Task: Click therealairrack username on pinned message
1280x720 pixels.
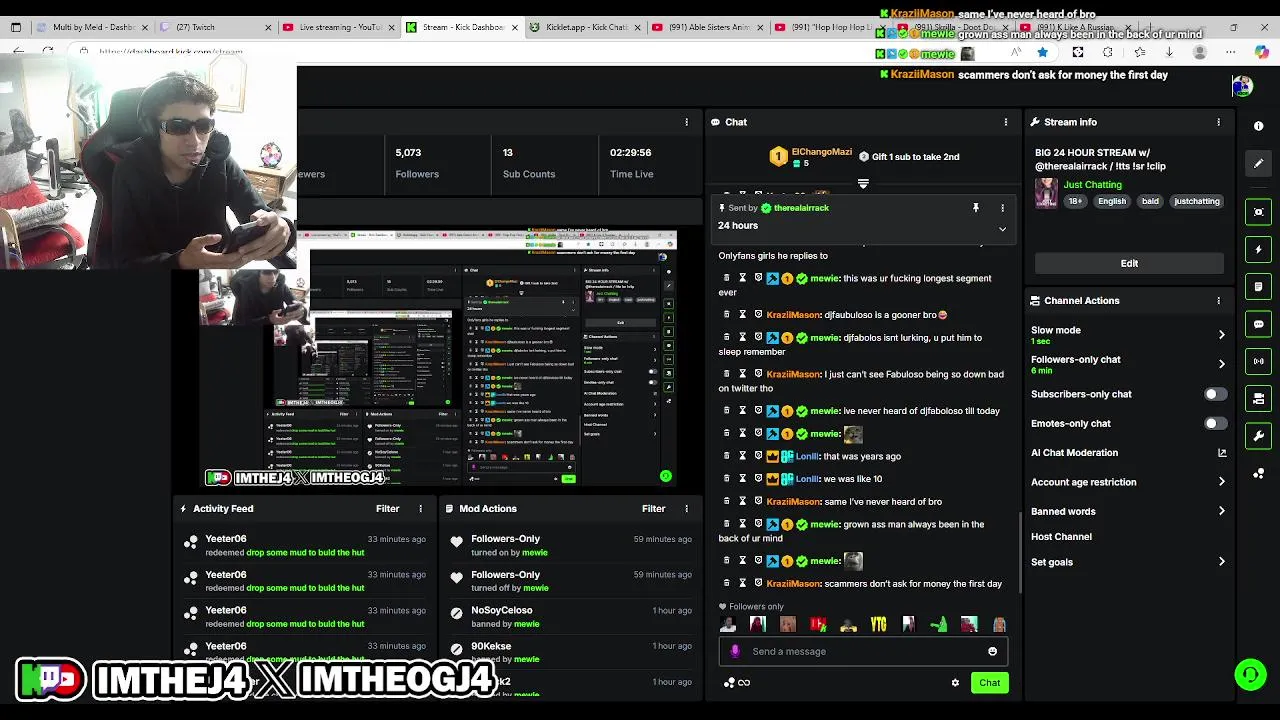Action: click(802, 208)
